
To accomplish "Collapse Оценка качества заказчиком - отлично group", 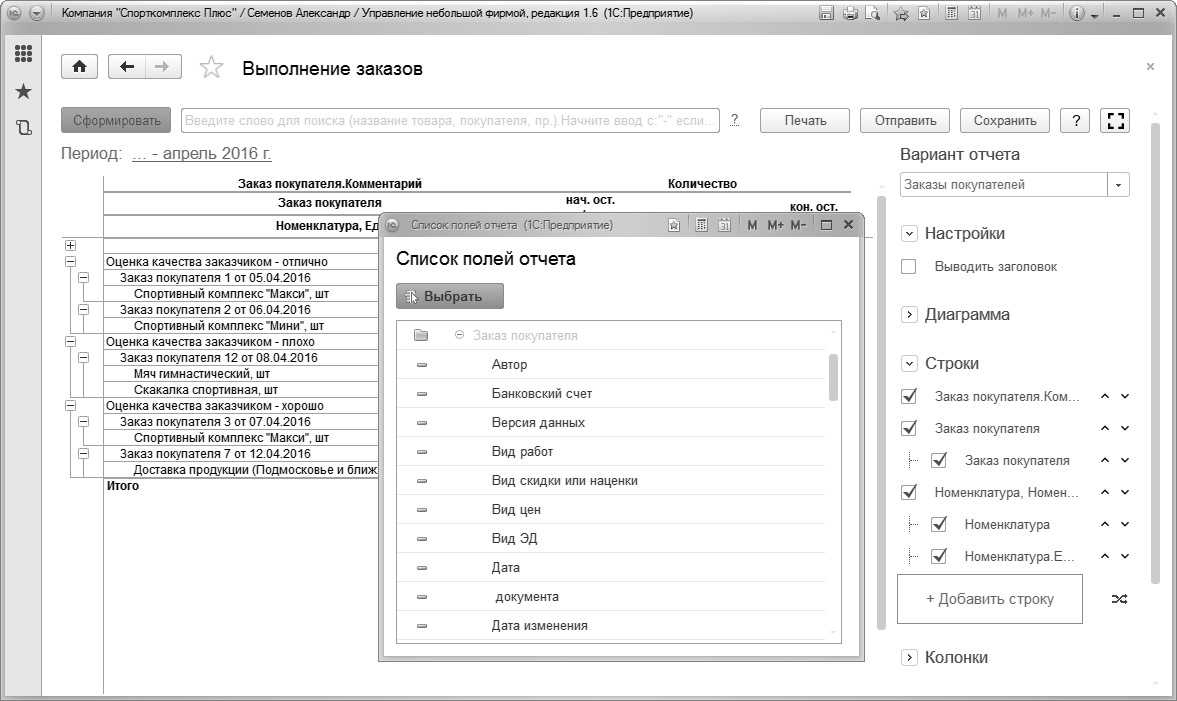I will coord(70,262).
